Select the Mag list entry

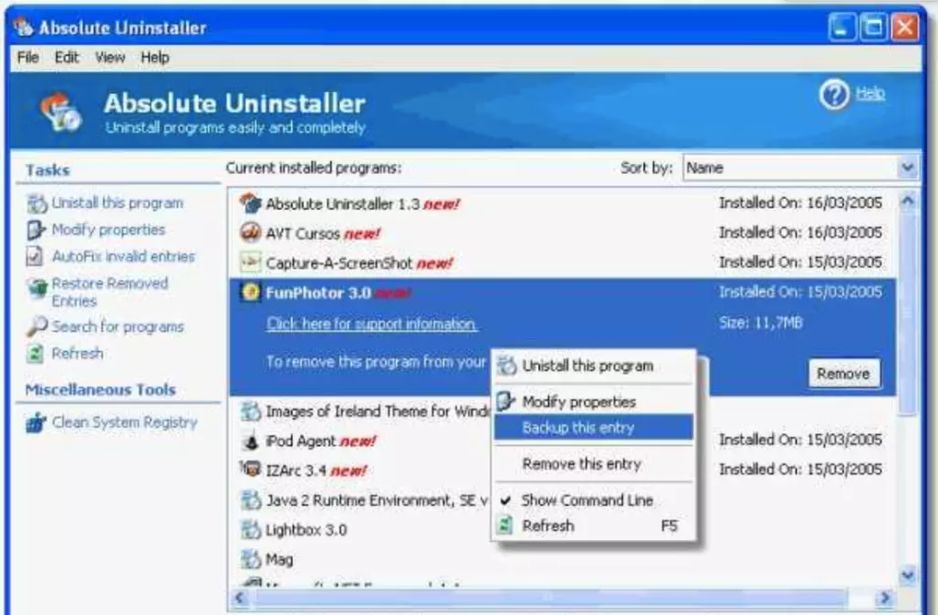click(x=562, y=559)
